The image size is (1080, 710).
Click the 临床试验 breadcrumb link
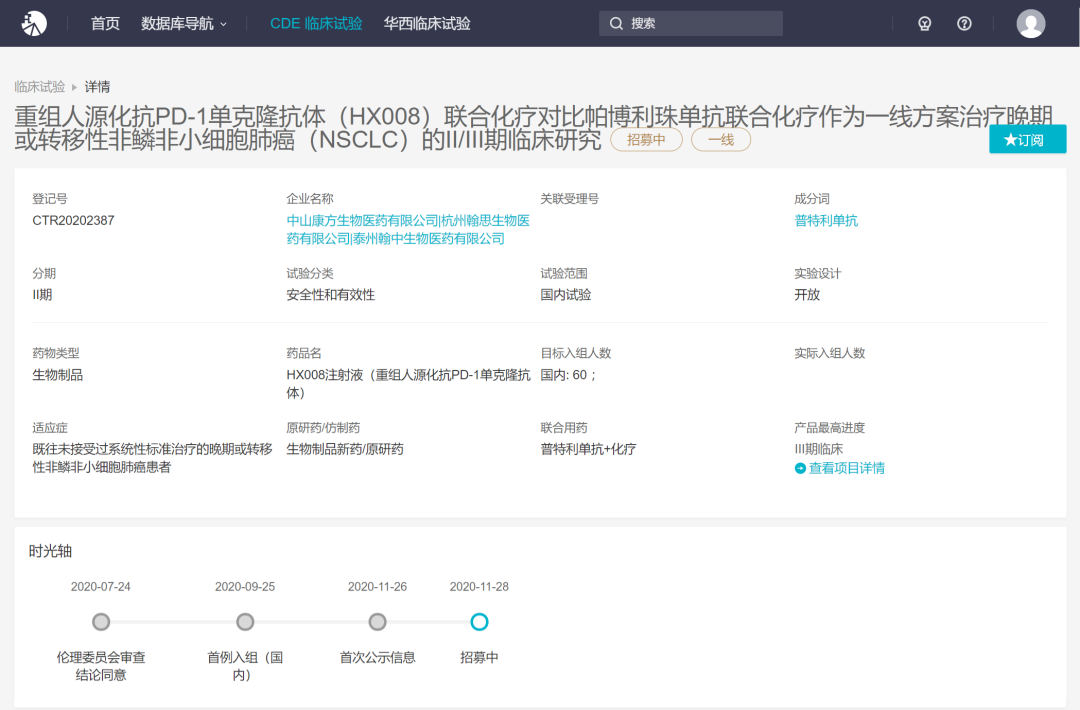(39, 87)
